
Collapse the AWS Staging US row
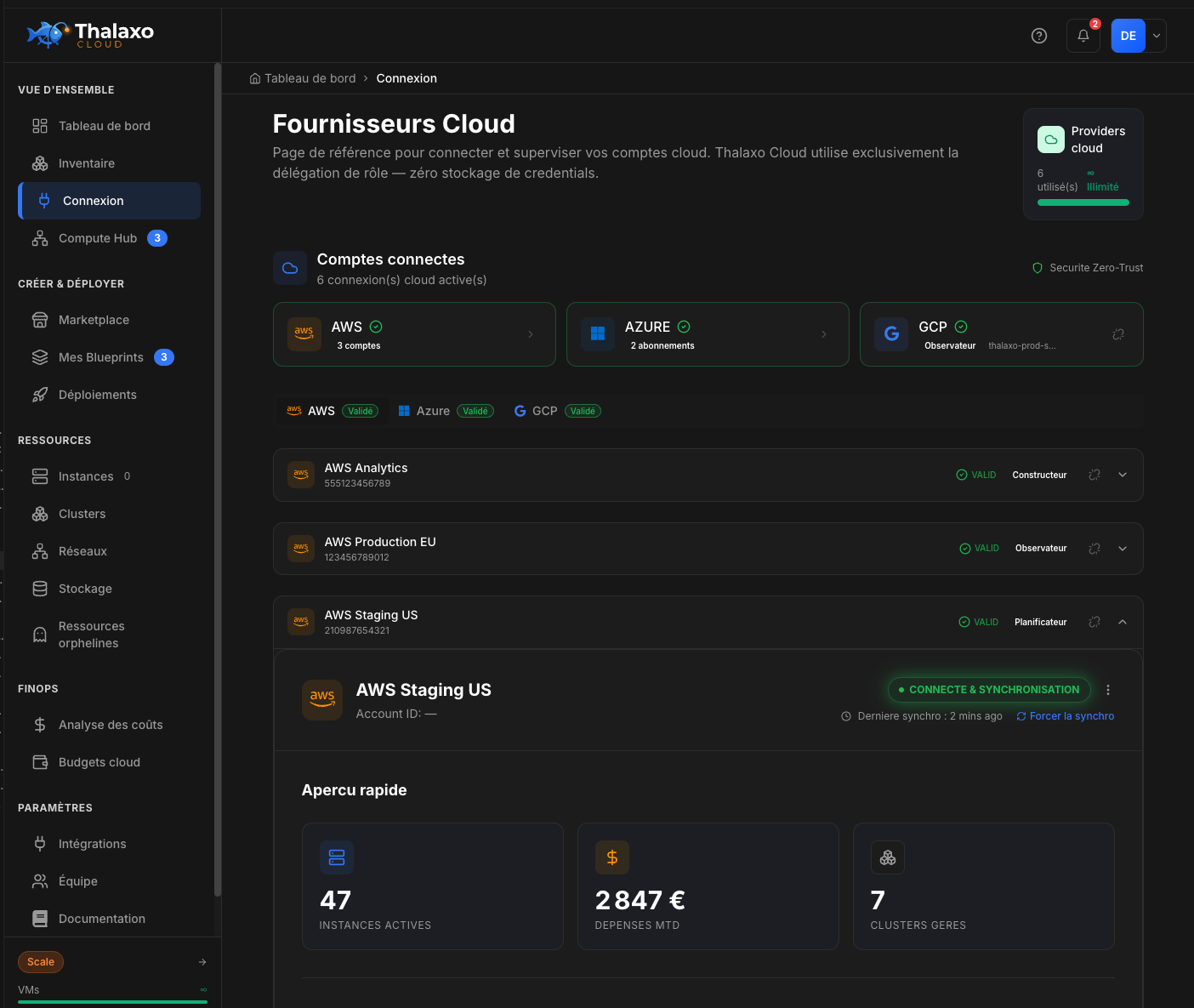1123,622
